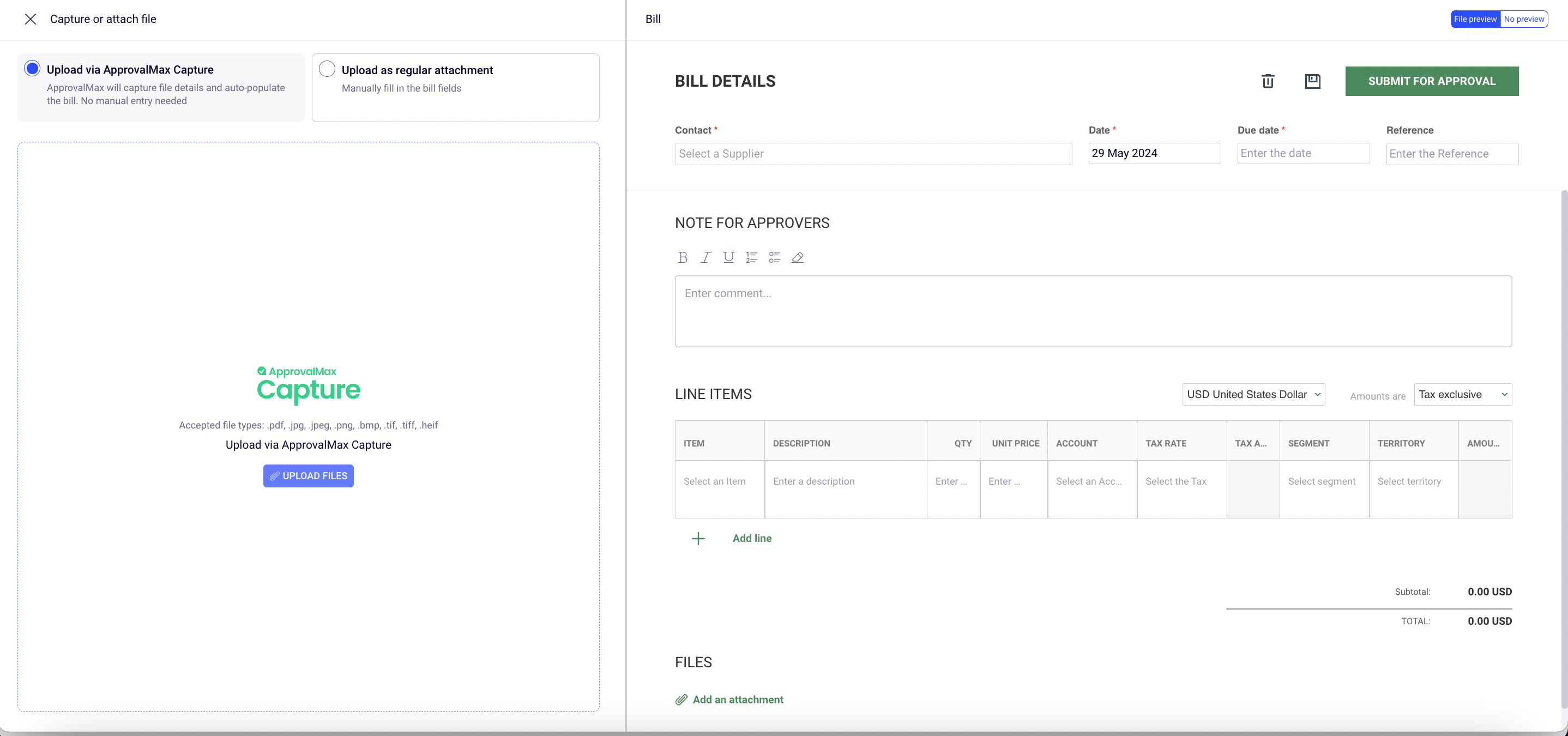Image resolution: width=1568 pixels, height=736 pixels.
Task: Insert bulleted list in note editor
Action: [x=774, y=257]
